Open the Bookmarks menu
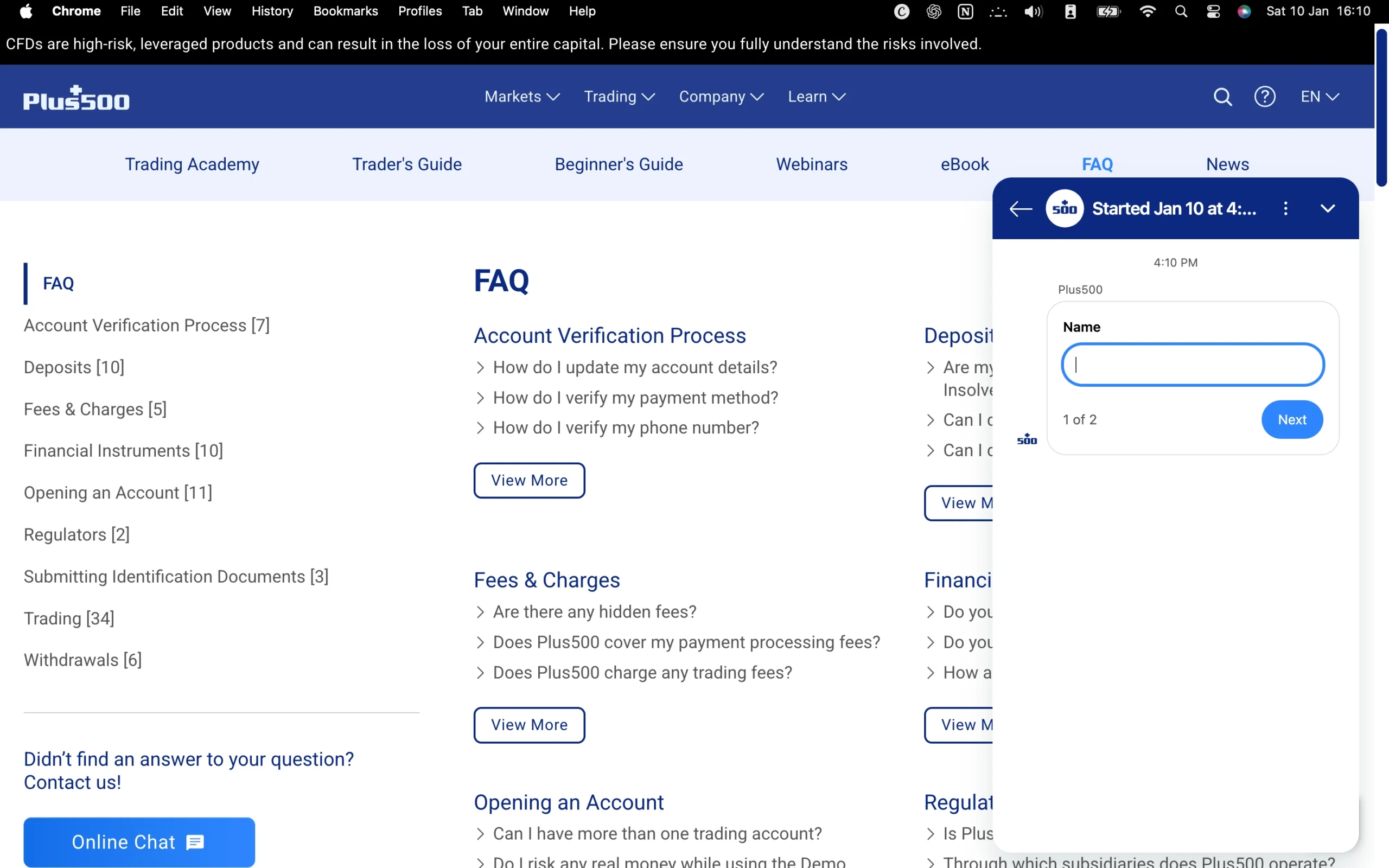The image size is (1389, 868). (346, 11)
